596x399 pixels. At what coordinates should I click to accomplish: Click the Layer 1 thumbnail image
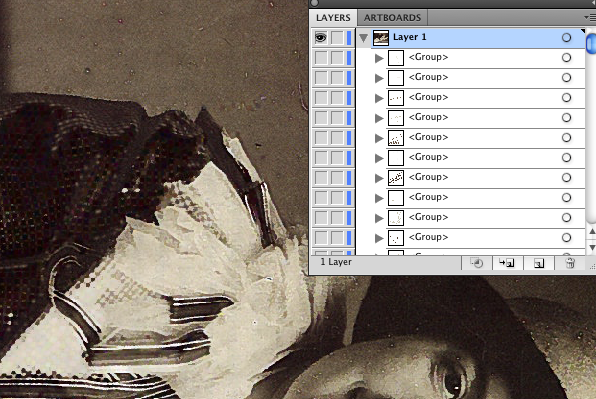pos(380,38)
